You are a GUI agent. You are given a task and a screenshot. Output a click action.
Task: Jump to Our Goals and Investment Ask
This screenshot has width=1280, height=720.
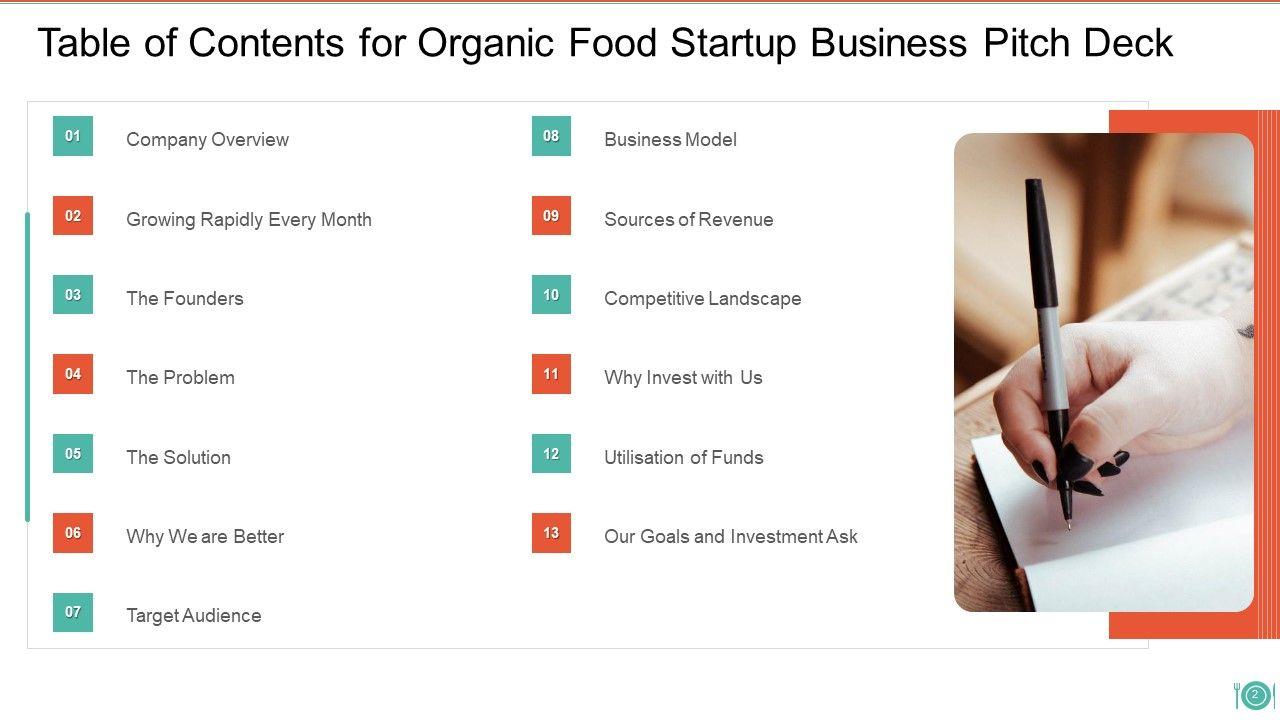pos(730,537)
